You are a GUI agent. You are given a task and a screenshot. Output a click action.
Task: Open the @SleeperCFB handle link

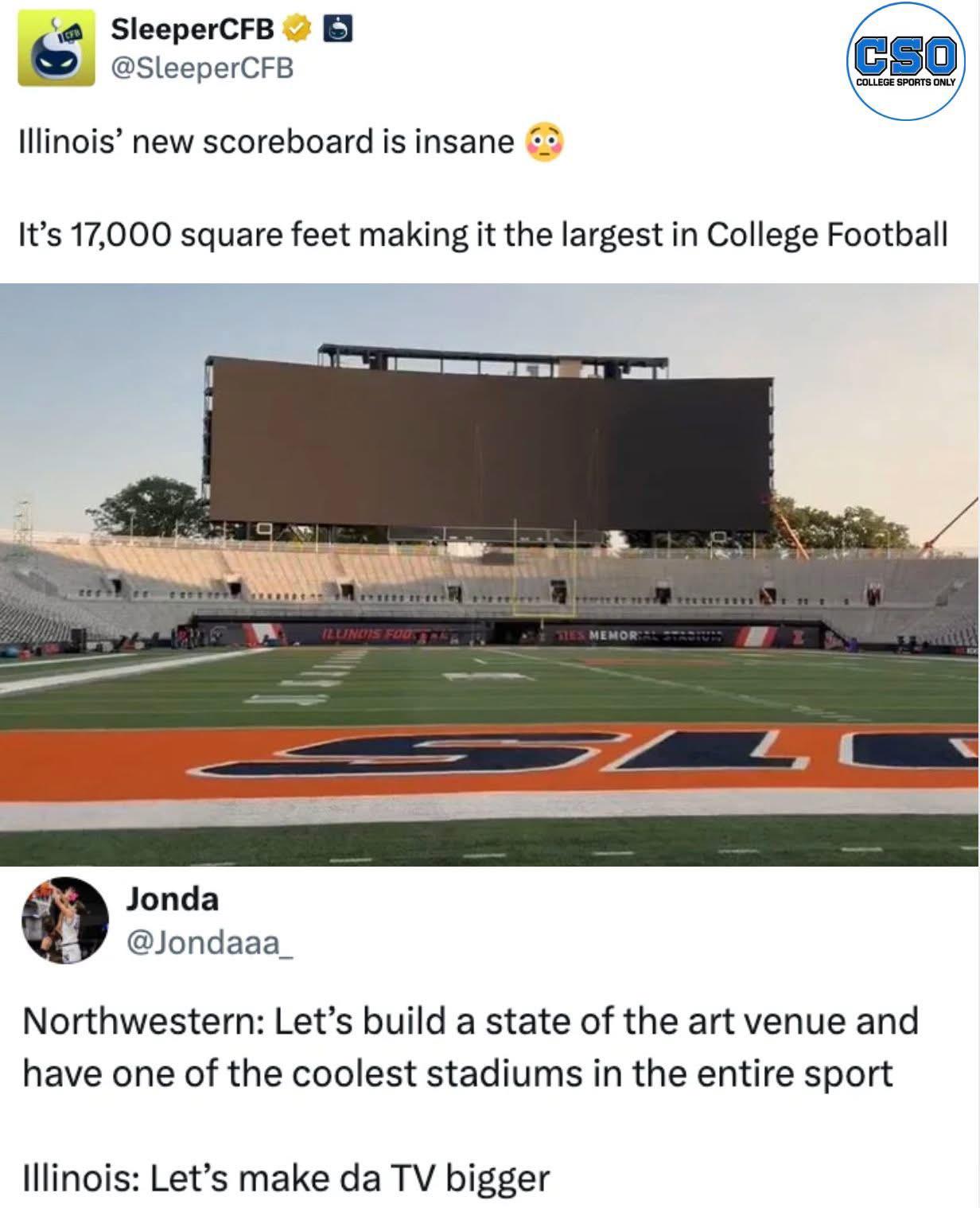coord(202,68)
